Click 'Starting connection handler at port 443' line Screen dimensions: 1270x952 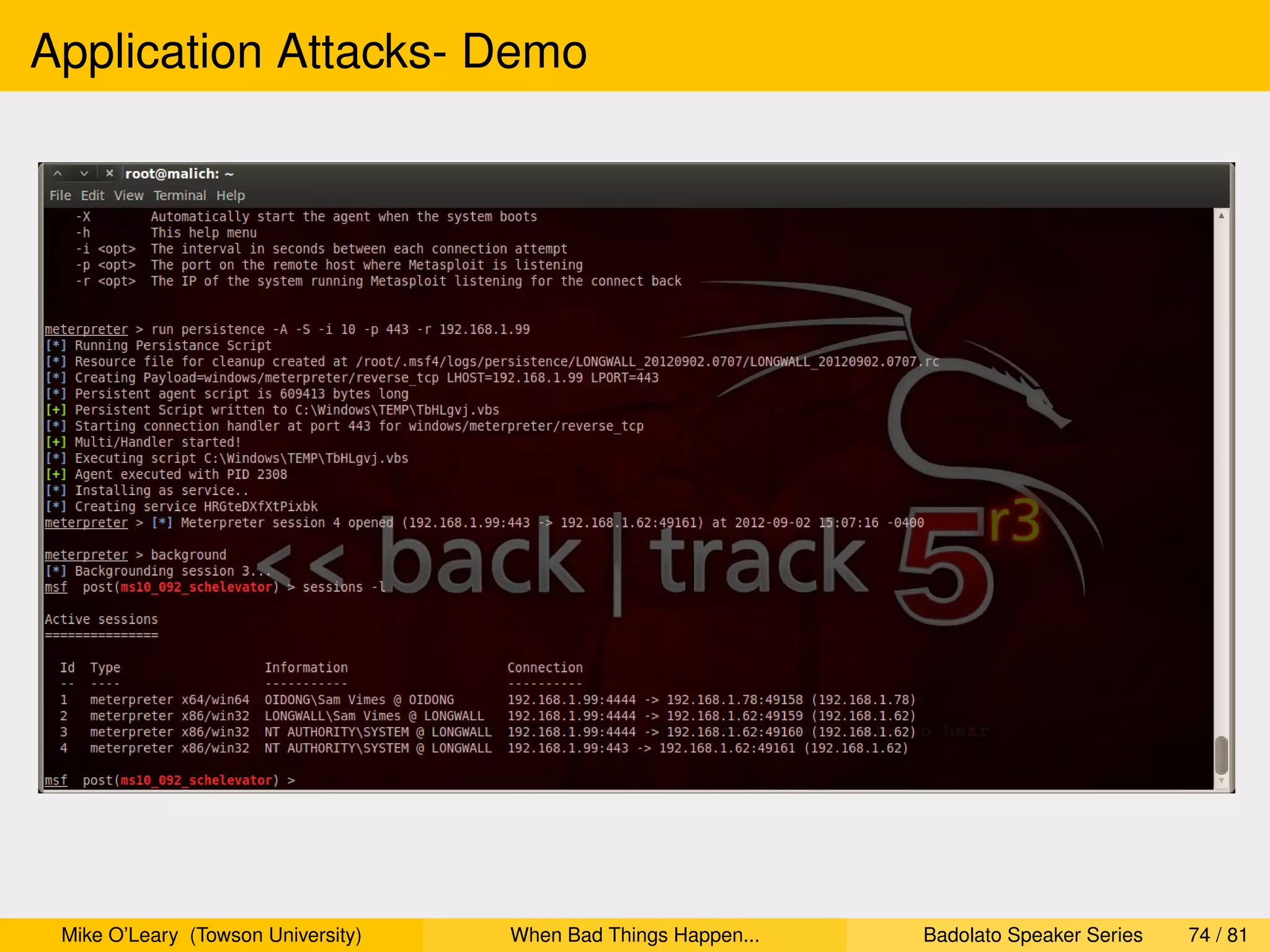344,426
